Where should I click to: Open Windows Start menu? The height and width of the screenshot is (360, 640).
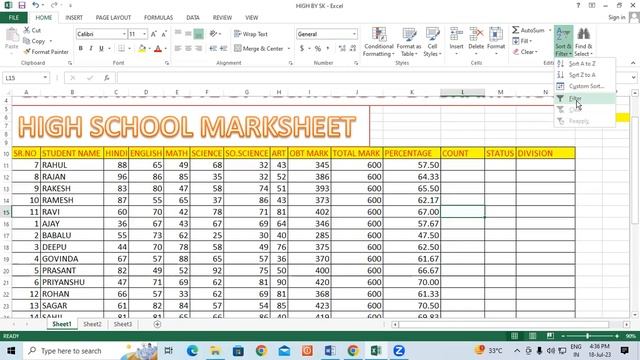[x=11, y=351]
